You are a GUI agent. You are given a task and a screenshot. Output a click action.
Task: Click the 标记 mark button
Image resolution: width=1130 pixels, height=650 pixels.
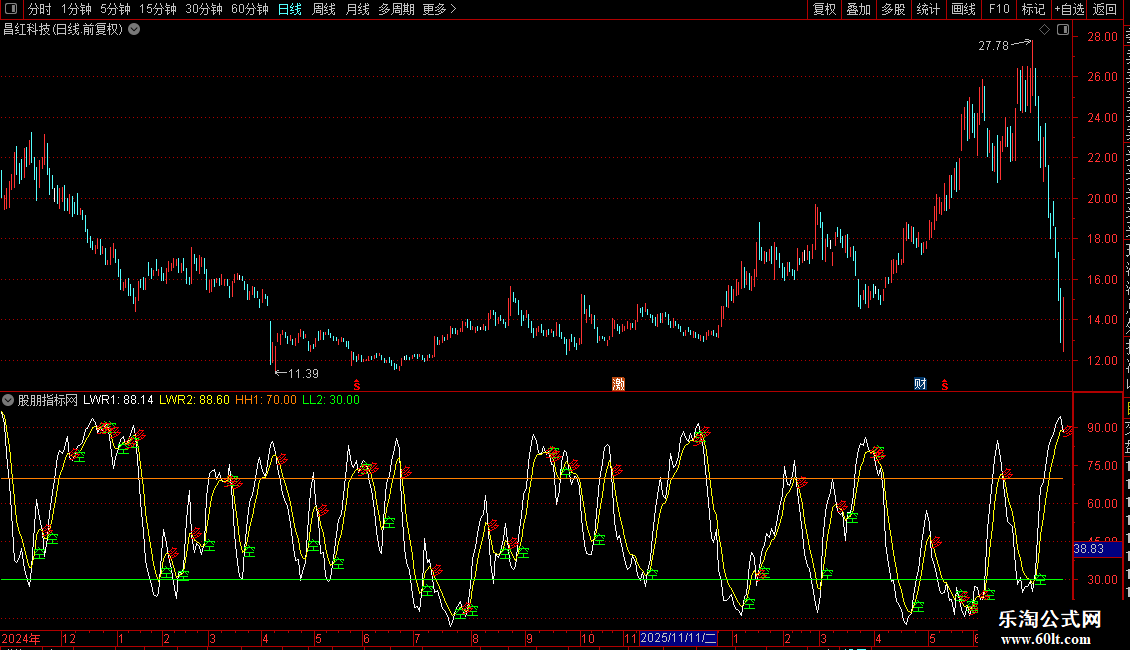(1033, 9)
